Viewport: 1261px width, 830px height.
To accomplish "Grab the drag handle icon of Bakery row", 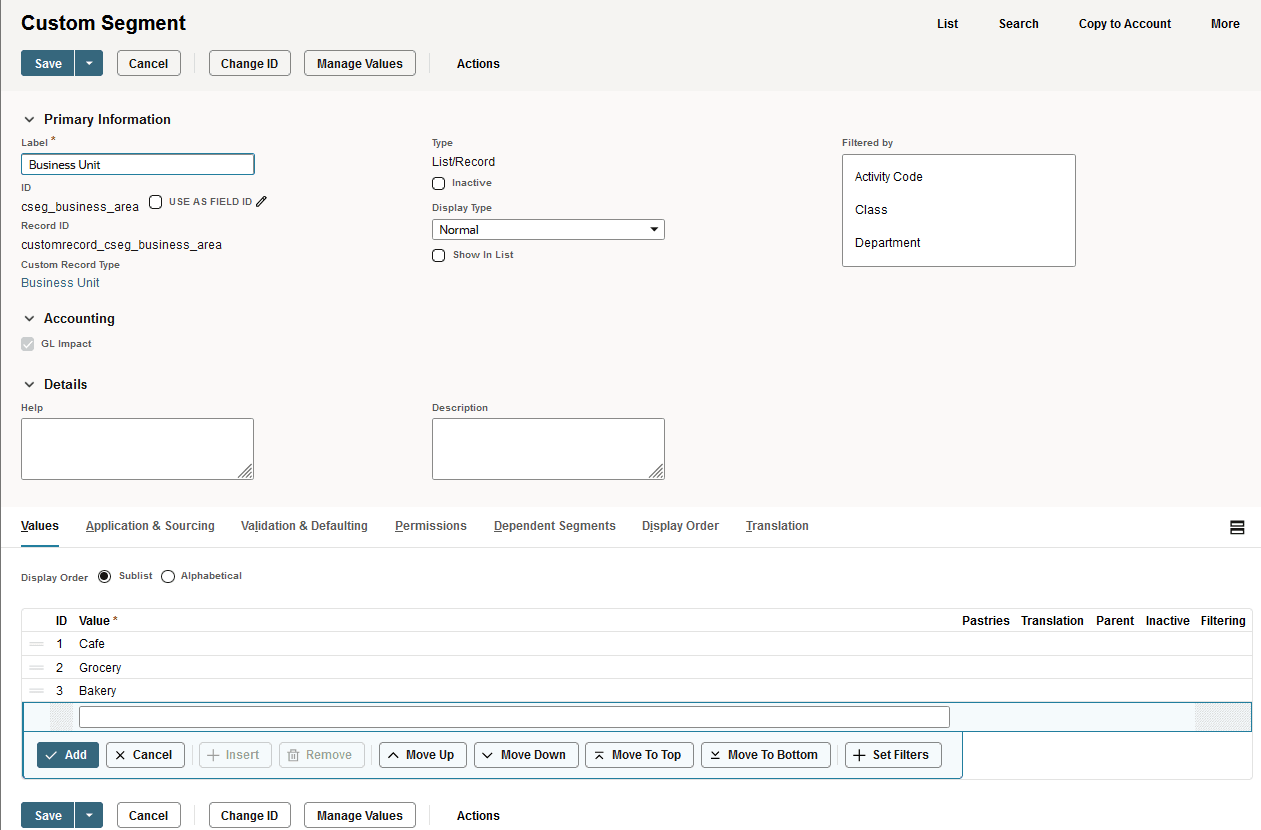I will pos(36,691).
